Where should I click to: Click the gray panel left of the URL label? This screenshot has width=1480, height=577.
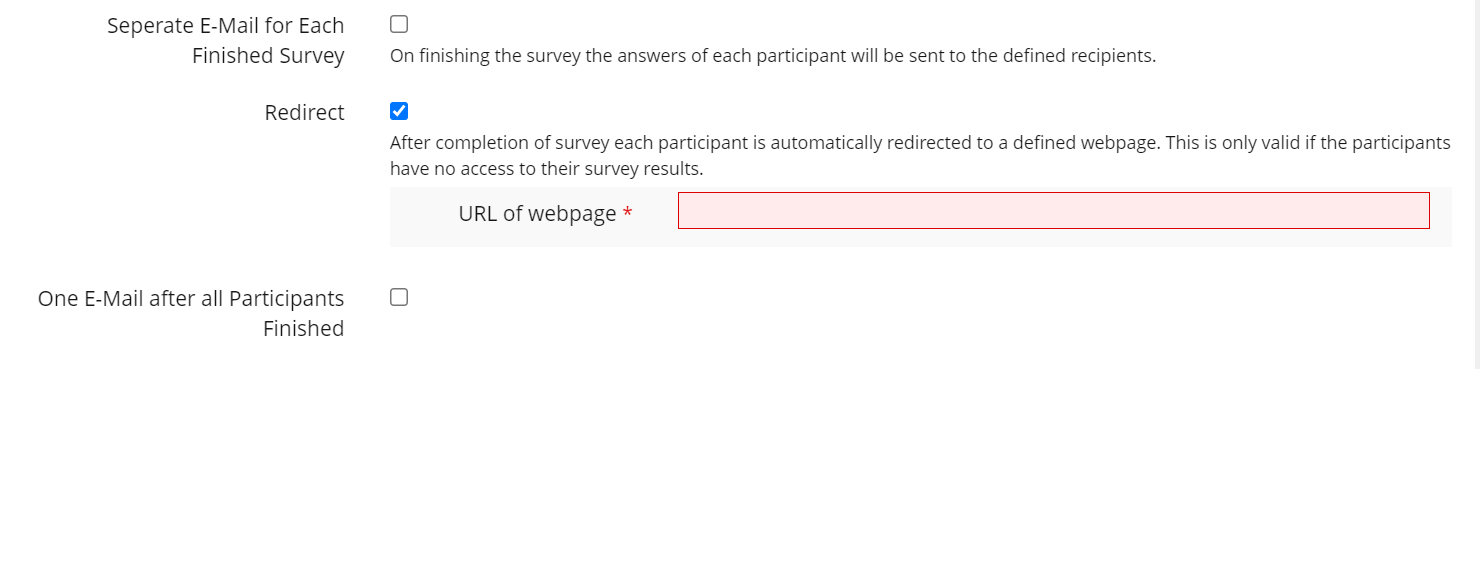420,216
